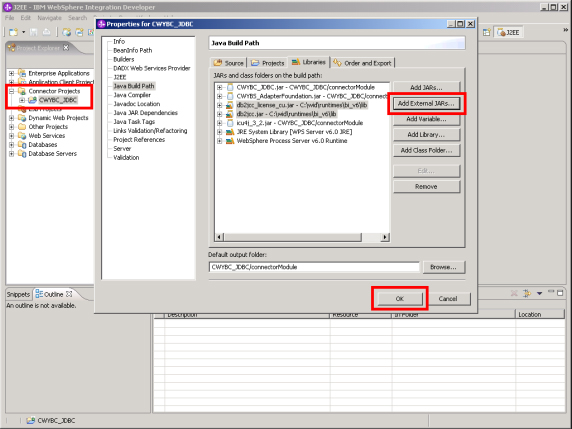
Task: Select Java Task Tags page
Action: [134, 122]
